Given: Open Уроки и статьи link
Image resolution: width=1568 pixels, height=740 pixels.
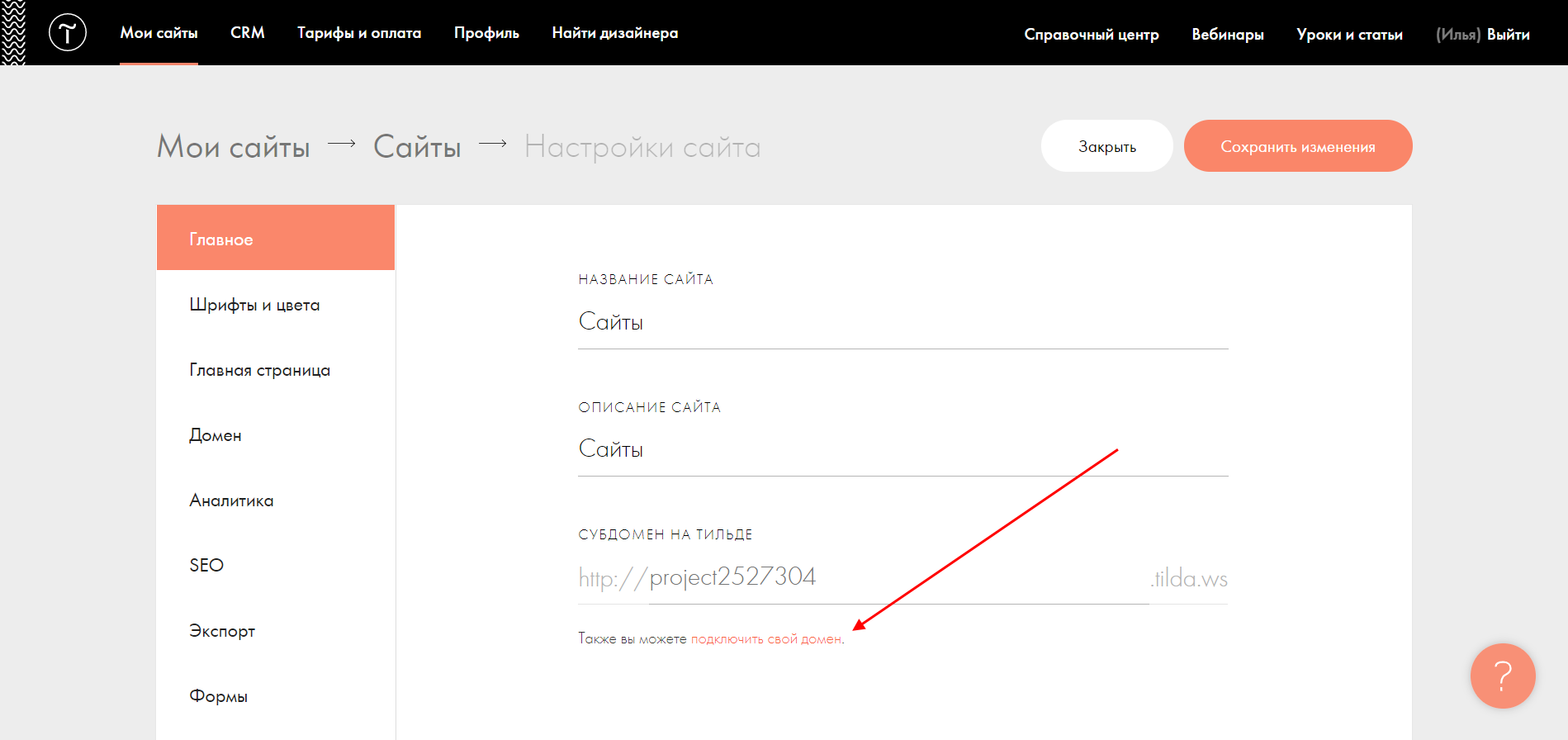Looking at the screenshot, I should 1349,35.
